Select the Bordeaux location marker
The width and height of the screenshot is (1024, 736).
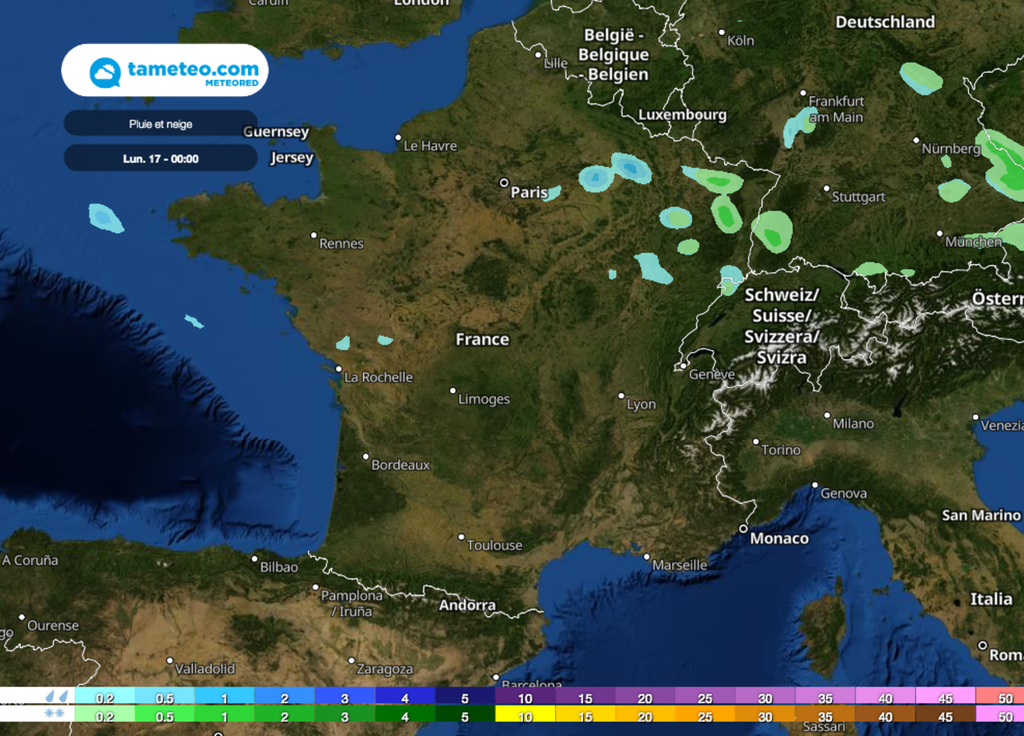[x=365, y=458]
